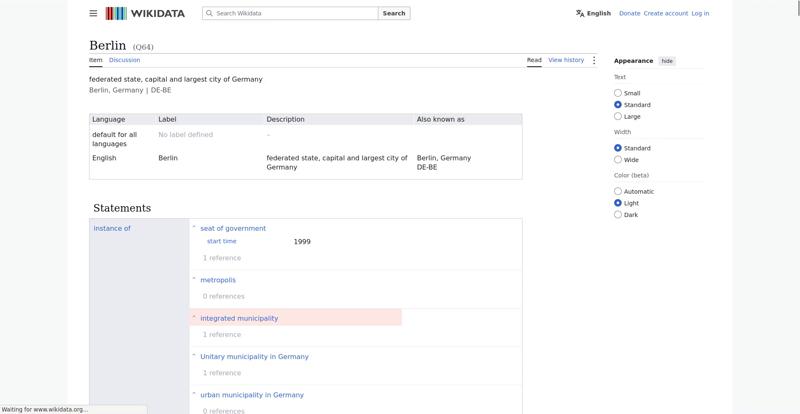Click rank icon beside urban municipality in Germany

tap(194, 395)
